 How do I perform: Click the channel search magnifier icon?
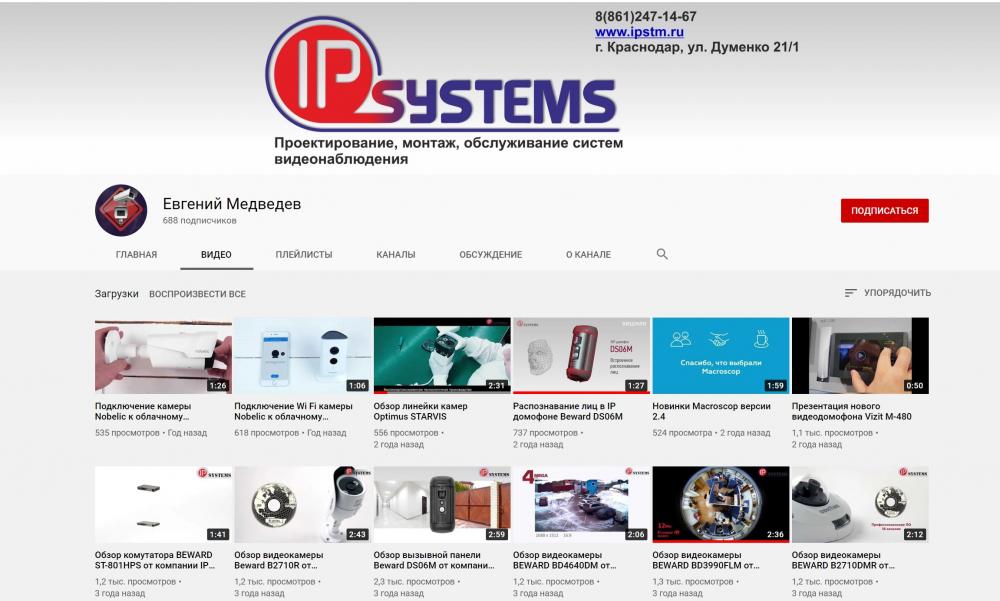click(662, 255)
